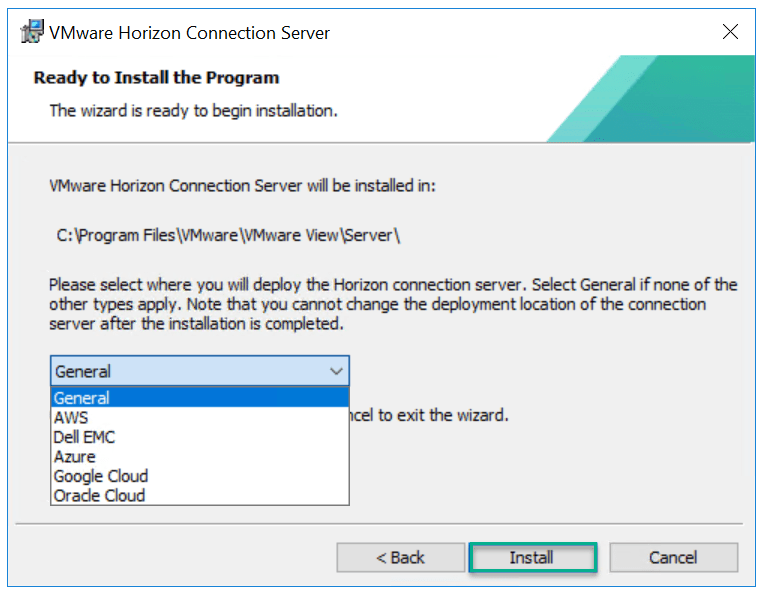Image resolution: width=764 pixels, height=597 pixels.
Task: Click 'The wizard is ready' subtitle text
Action: [x=193, y=110]
